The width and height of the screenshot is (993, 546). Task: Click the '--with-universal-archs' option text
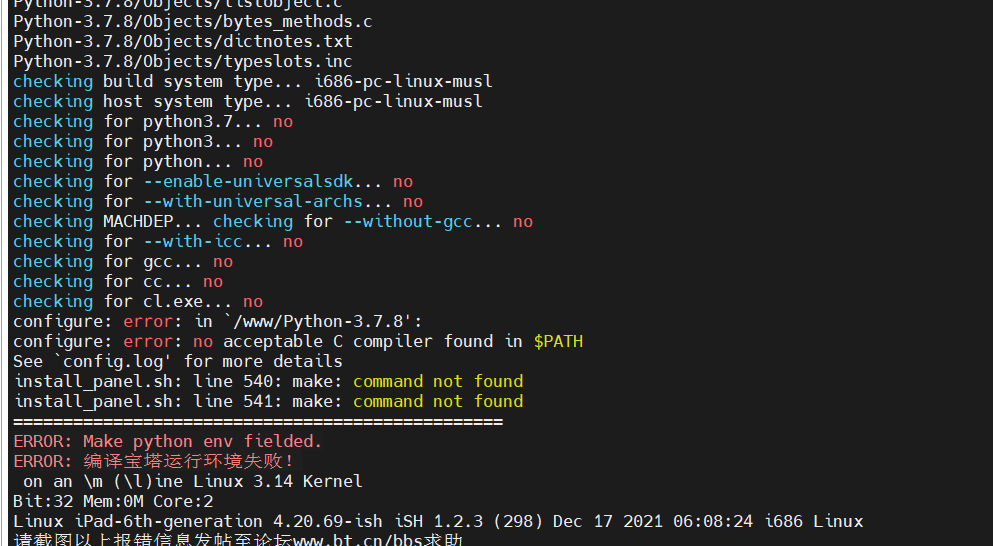(253, 201)
